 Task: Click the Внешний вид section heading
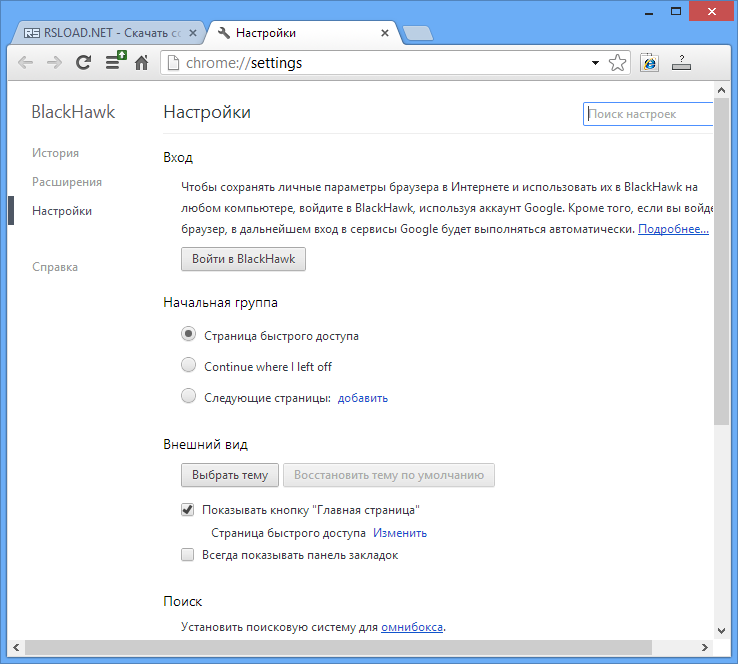click(x=205, y=444)
